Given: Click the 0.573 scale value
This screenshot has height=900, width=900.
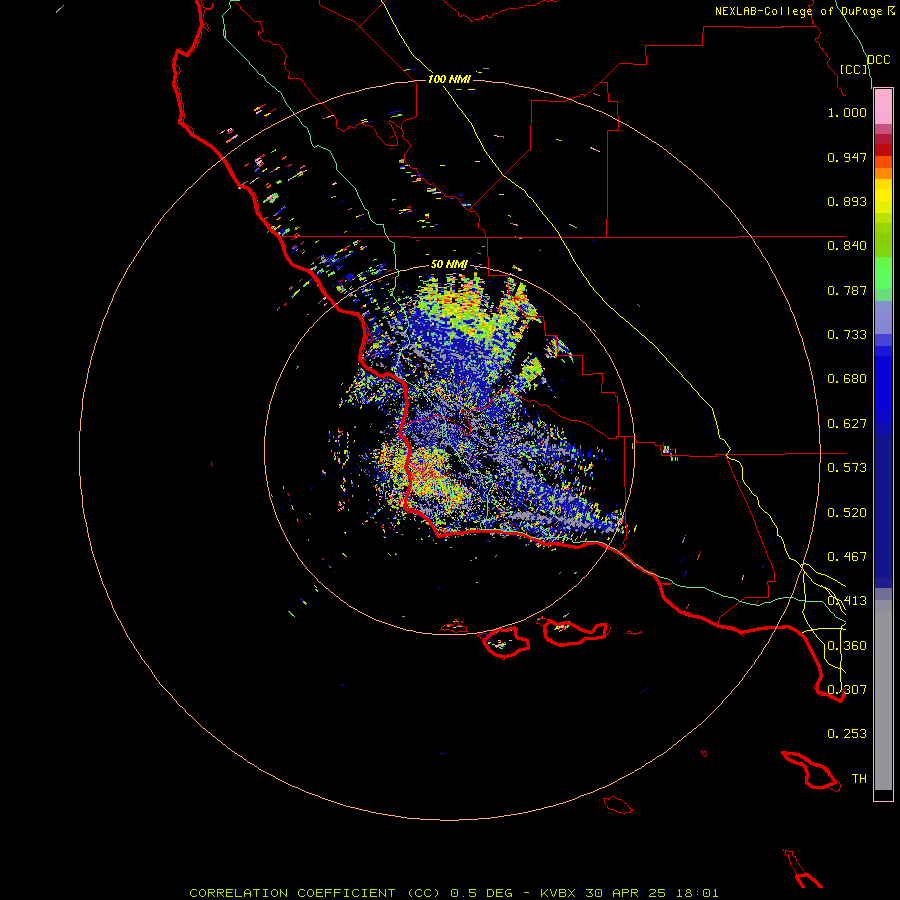Looking at the screenshot, I should pyautogui.click(x=847, y=468).
